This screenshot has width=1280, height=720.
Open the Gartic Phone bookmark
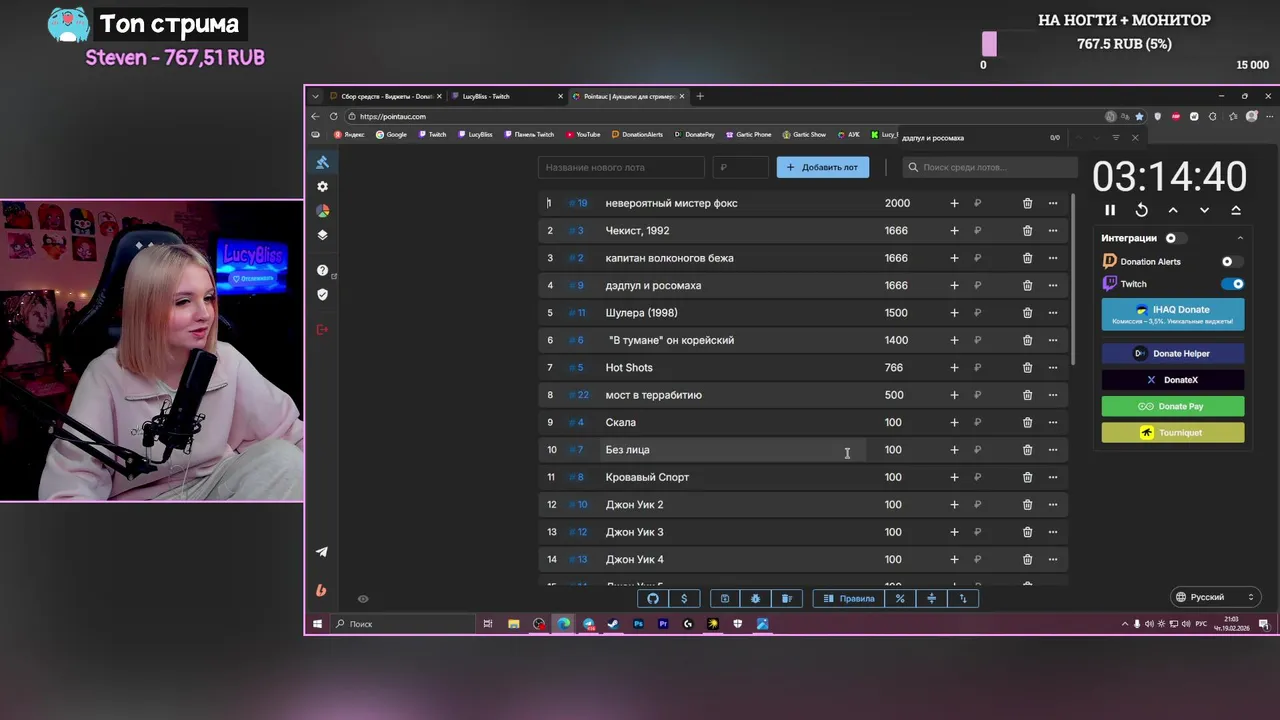[x=749, y=134]
